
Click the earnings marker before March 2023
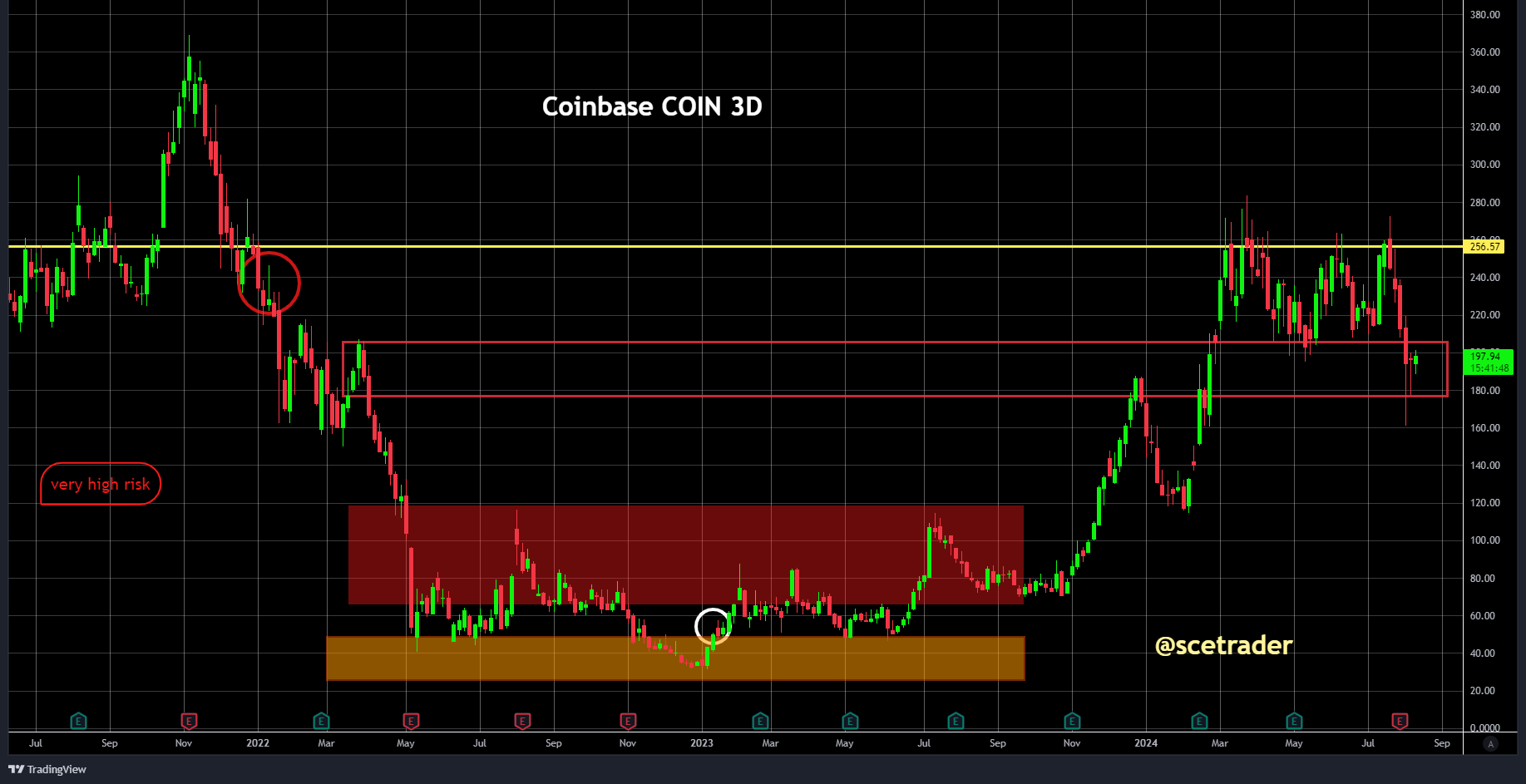[x=759, y=721]
